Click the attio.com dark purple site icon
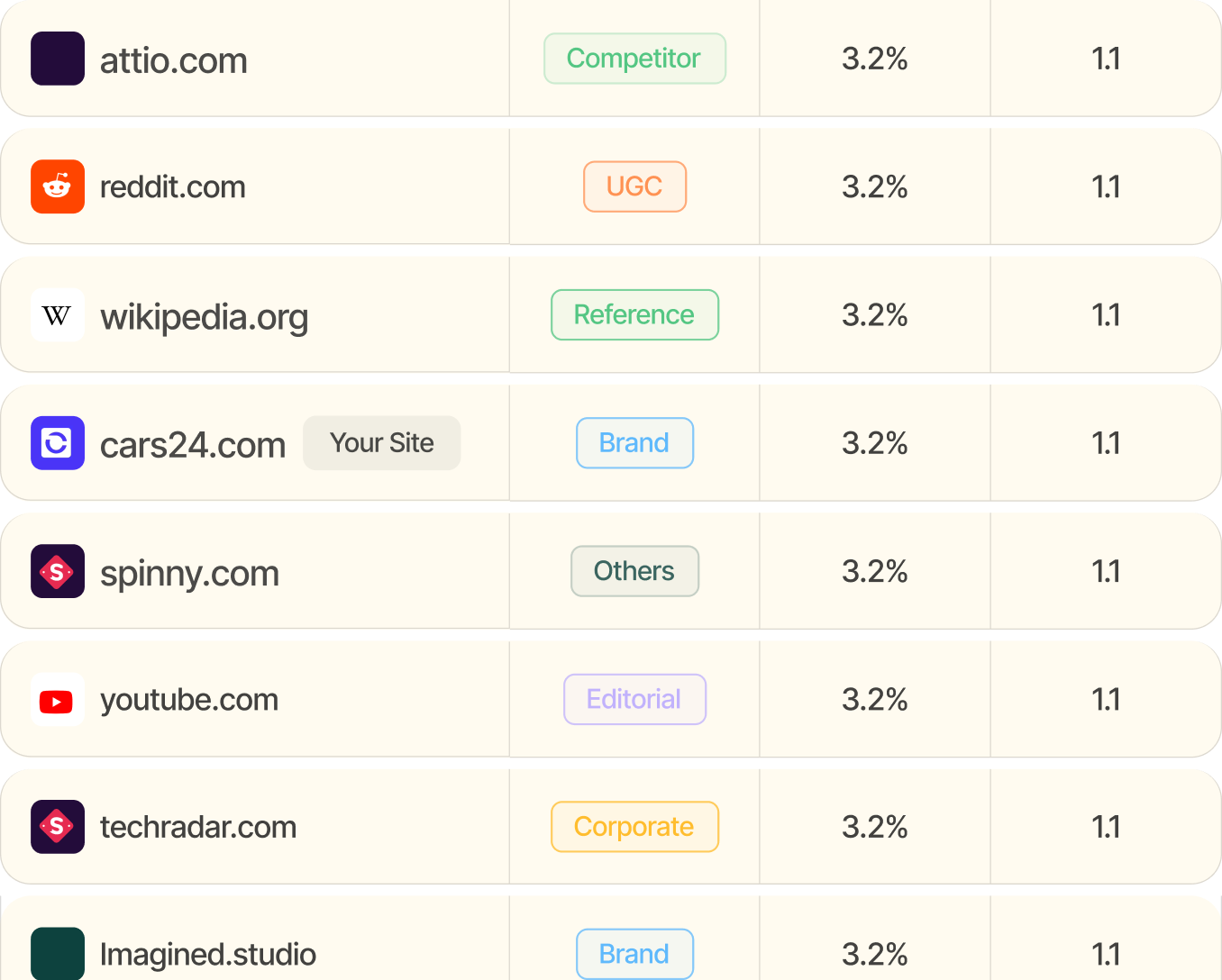 tap(58, 59)
